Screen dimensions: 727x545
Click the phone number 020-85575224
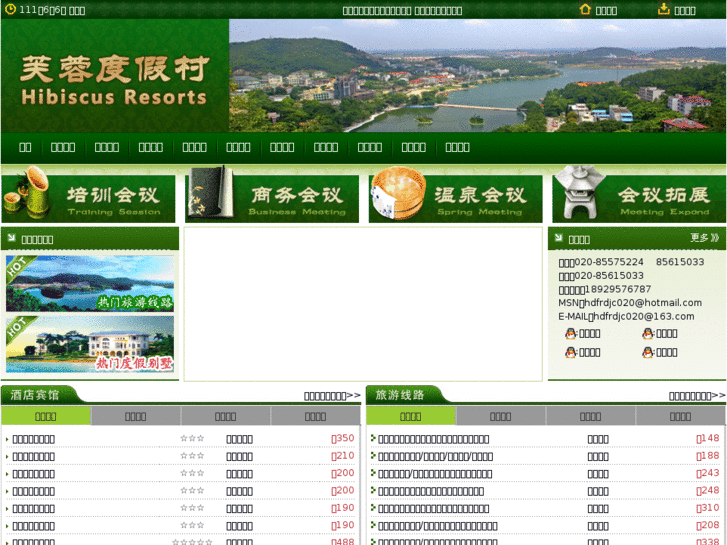609,262
